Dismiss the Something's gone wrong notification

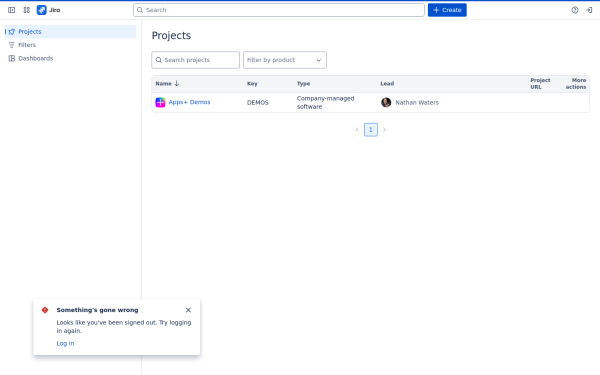click(x=188, y=310)
